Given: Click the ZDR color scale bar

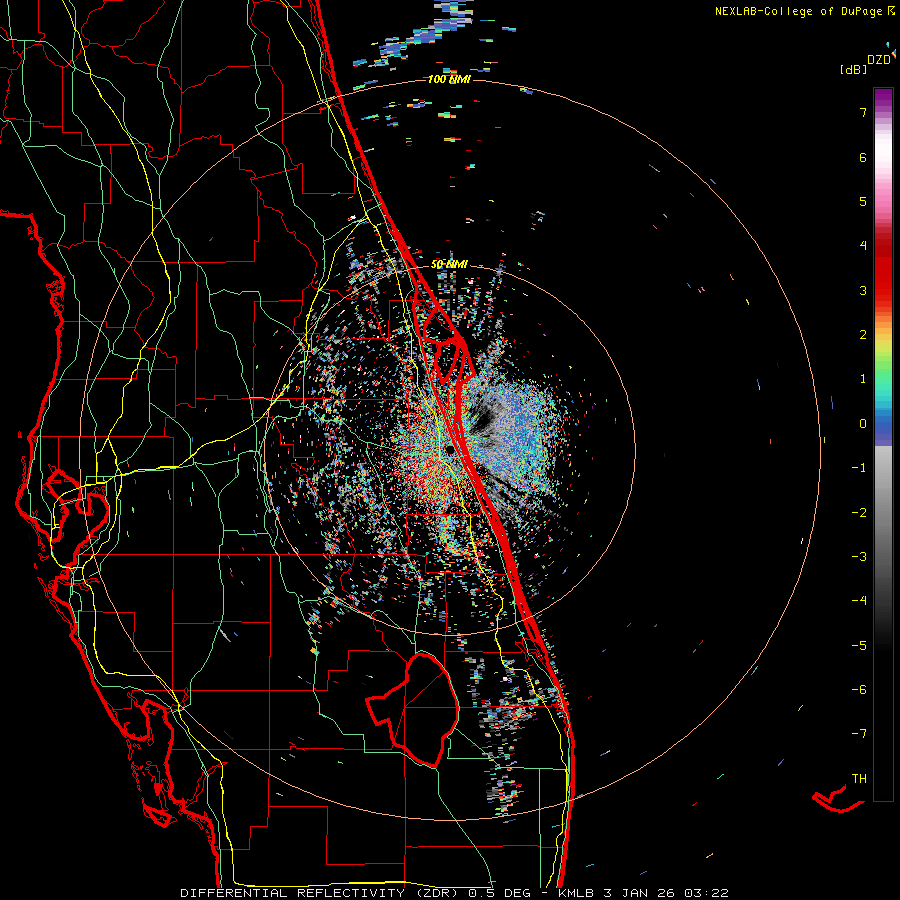Looking at the screenshot, I should coord(883,444).
